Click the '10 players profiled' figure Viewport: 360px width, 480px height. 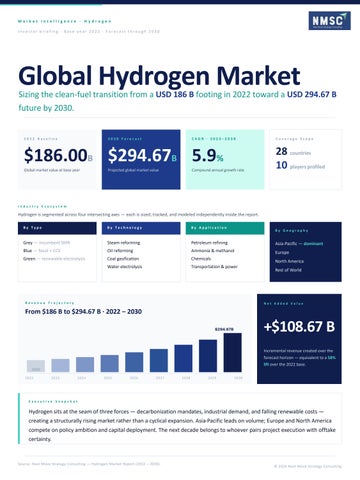click(x=300, y=165)
